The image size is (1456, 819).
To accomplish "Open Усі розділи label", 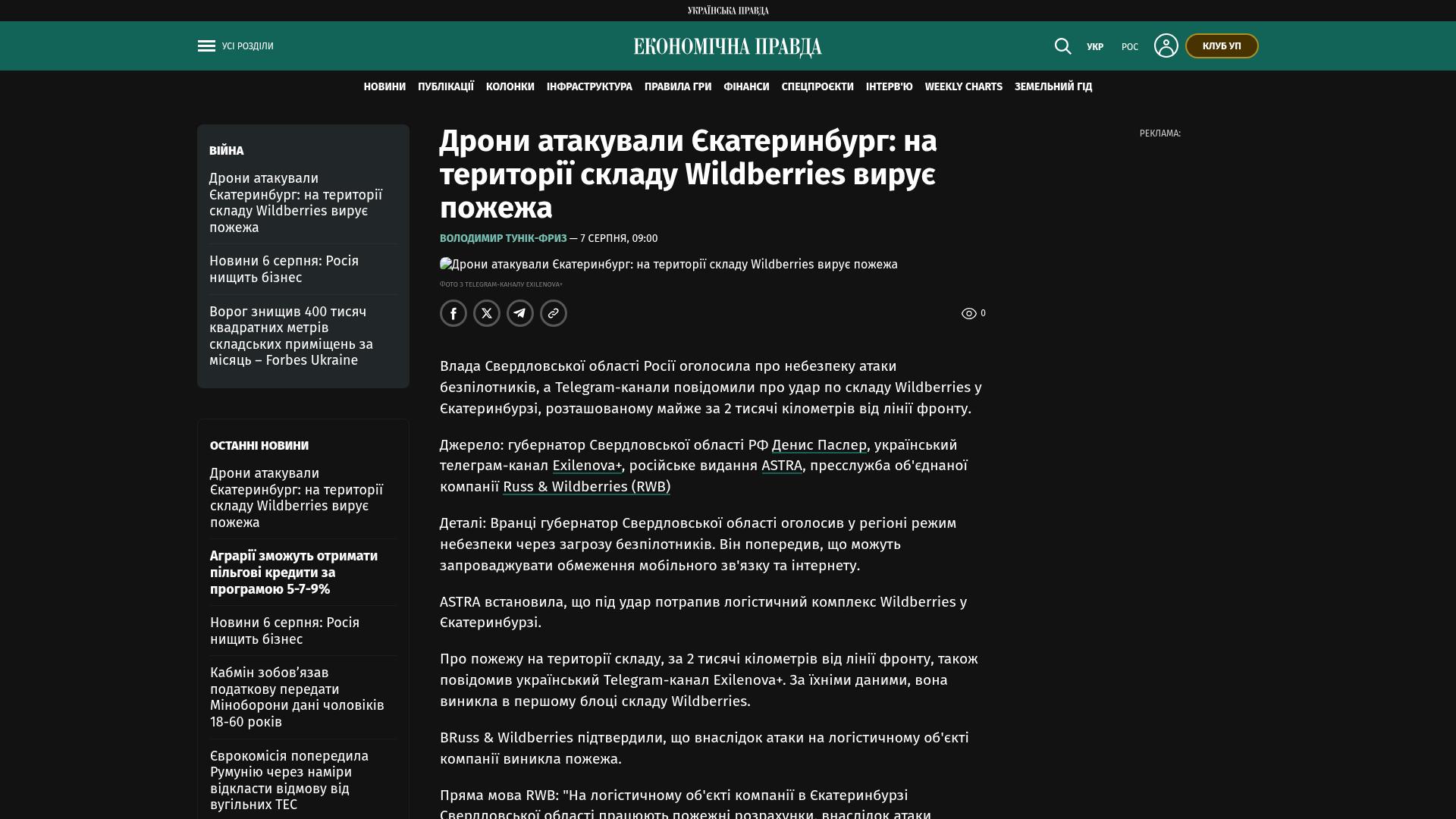I will click(248, 46).
